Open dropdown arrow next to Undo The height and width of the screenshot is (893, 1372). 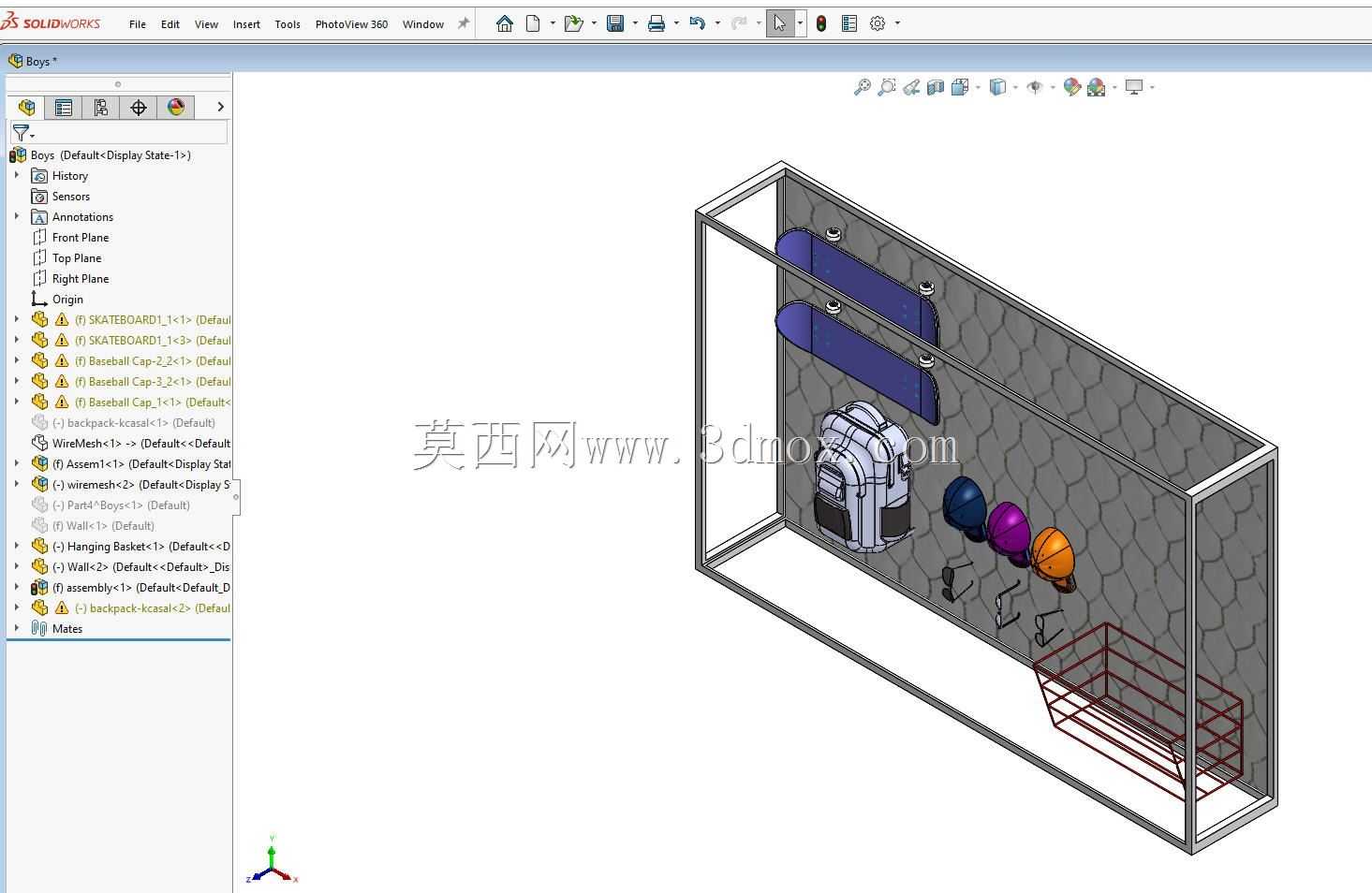tap(717, 23)
